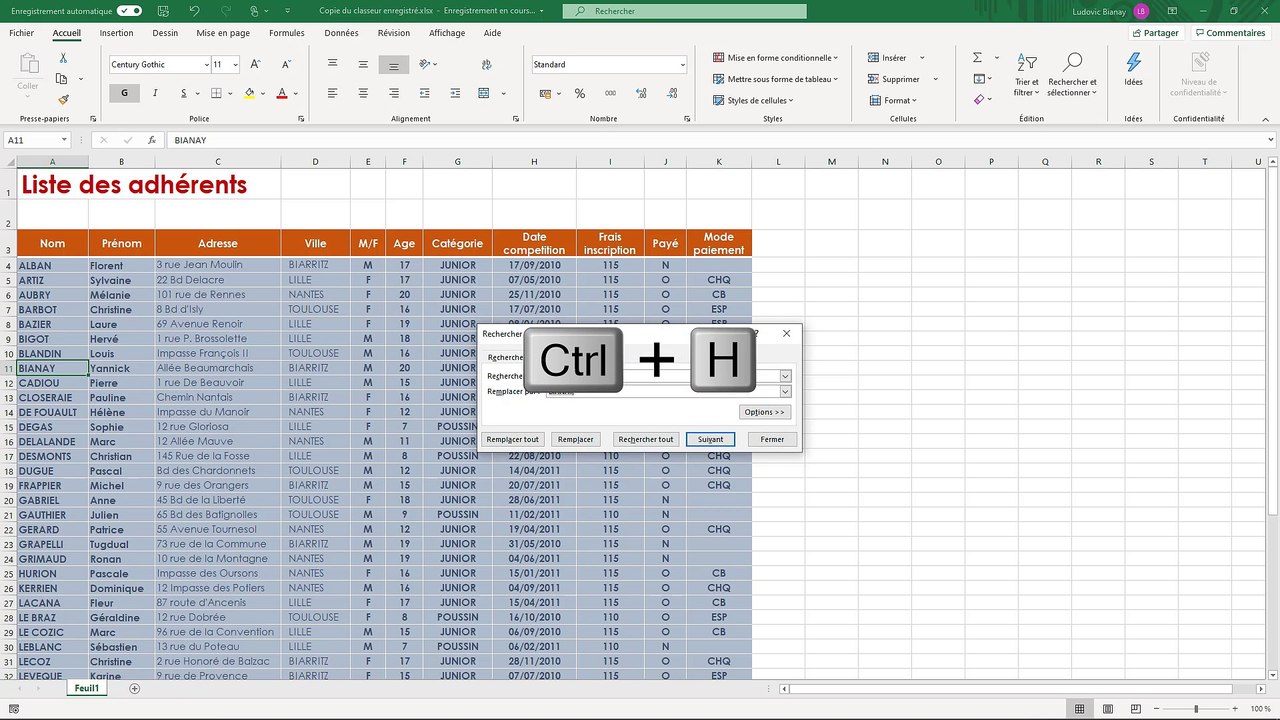Undo the last action
This screenshot has height=720, width=1280.
[x=194, y=11]
